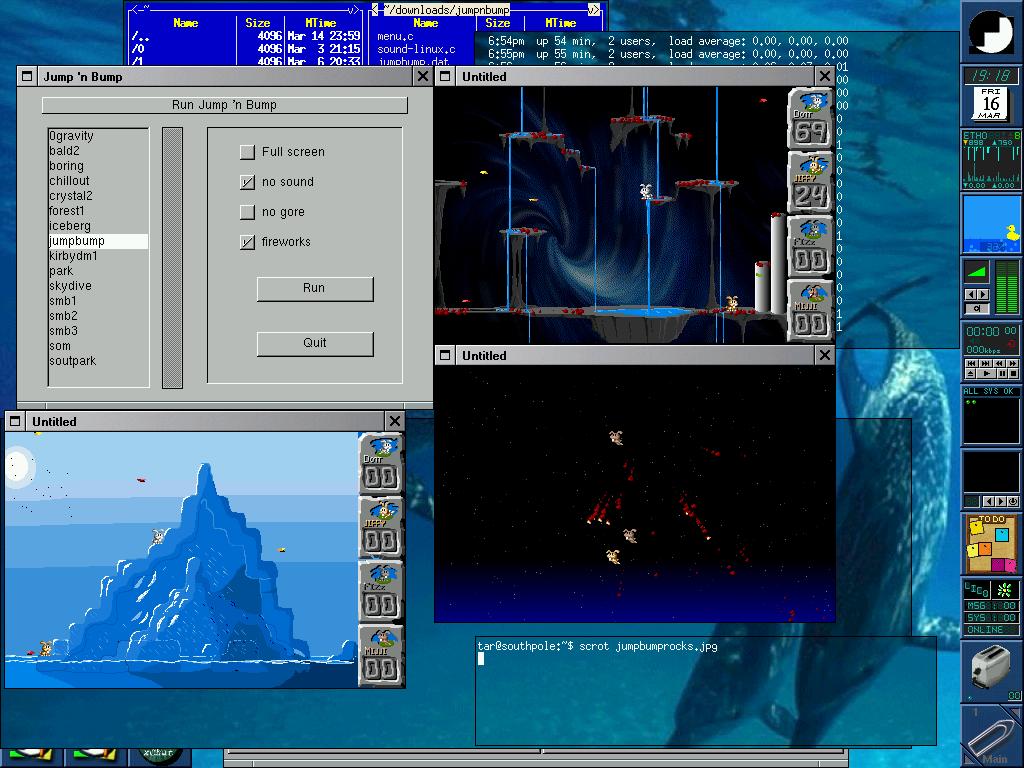Click the green volume mixer wedge
Screen dimensions: 1024x768
tap(977, 272)
